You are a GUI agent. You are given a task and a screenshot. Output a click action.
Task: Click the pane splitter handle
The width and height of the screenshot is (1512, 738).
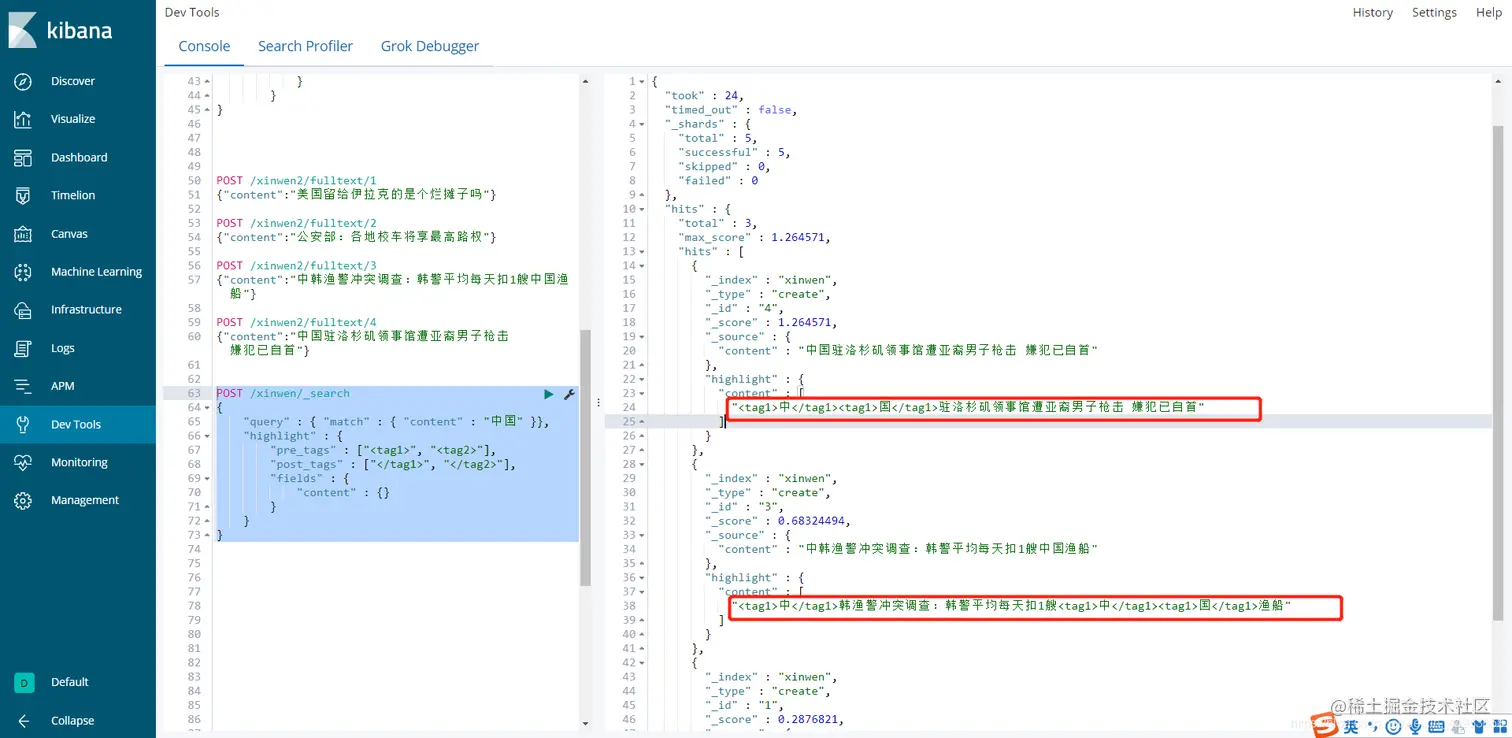coord(597,402)
